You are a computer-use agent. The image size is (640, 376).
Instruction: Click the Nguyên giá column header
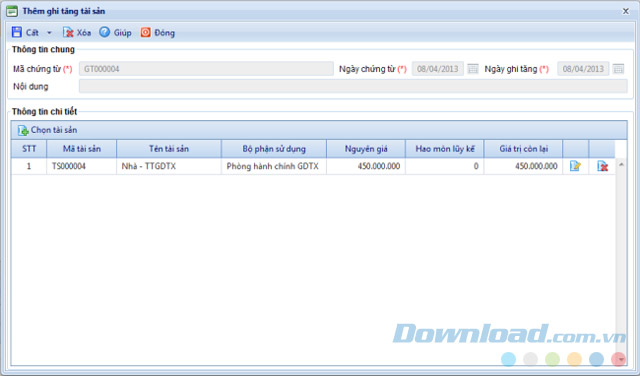[x=366, y=149]
